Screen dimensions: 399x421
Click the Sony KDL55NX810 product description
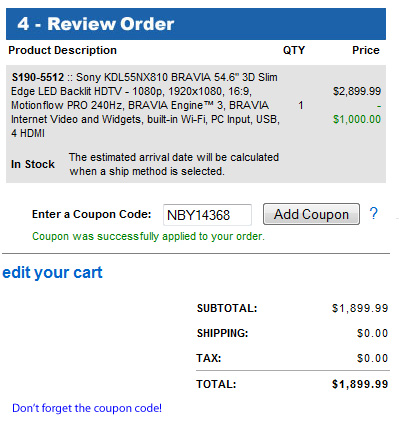(145, 105)
